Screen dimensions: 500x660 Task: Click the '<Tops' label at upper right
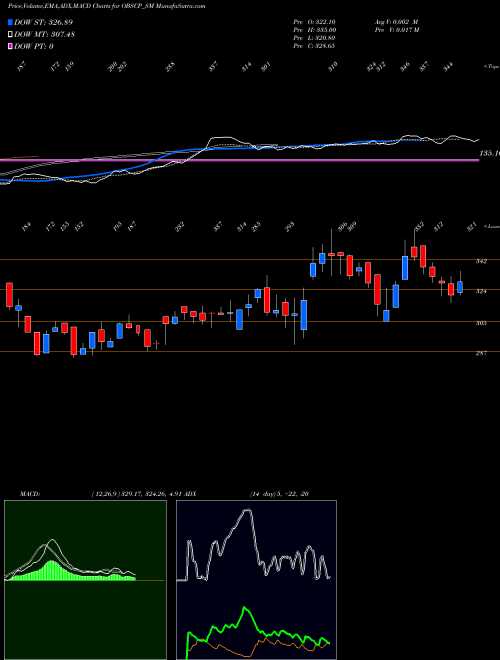tap(491, 67)
